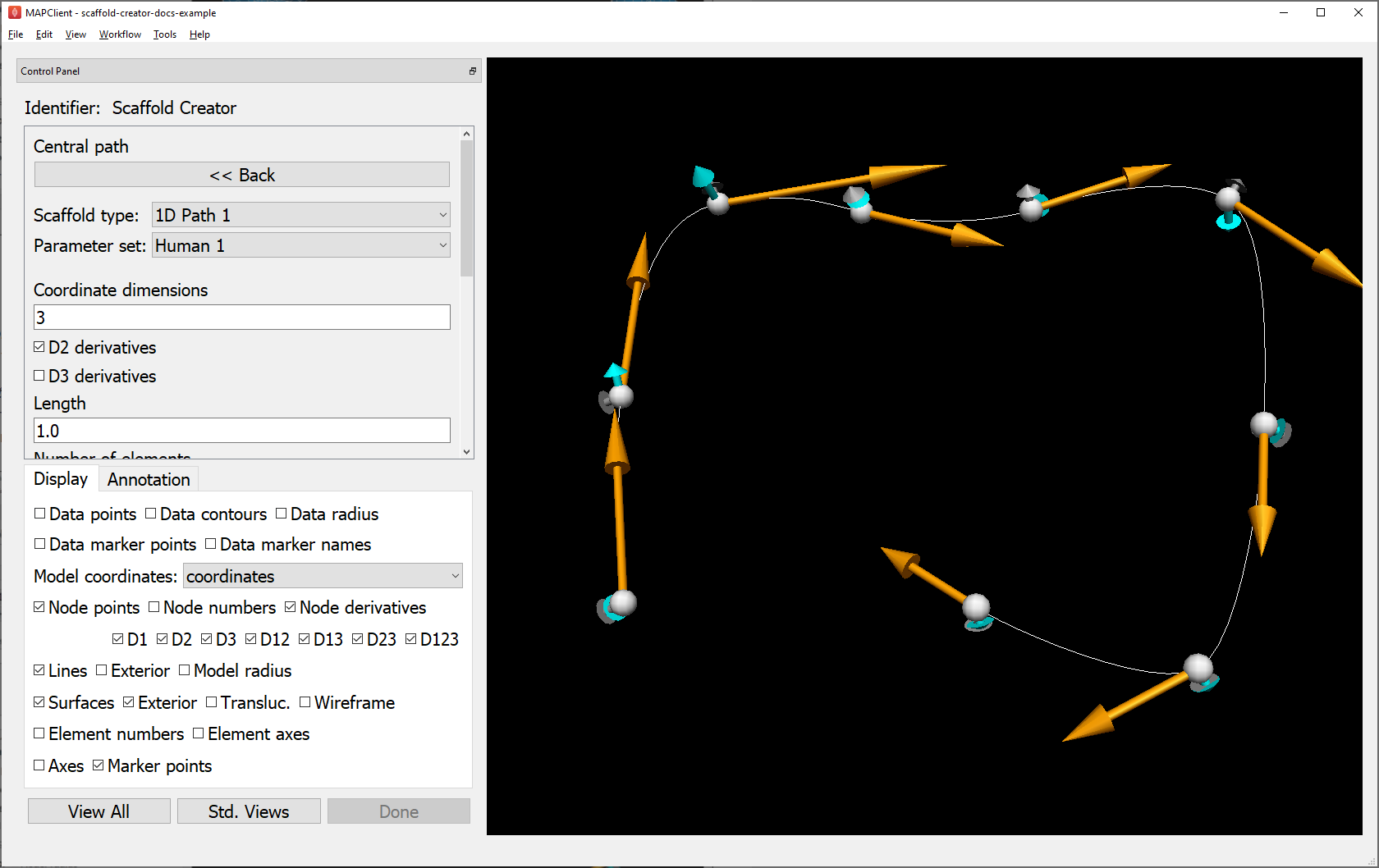Switch to the Display tab
Viewport: 1379px width, 868px height.
click(61, 479)
